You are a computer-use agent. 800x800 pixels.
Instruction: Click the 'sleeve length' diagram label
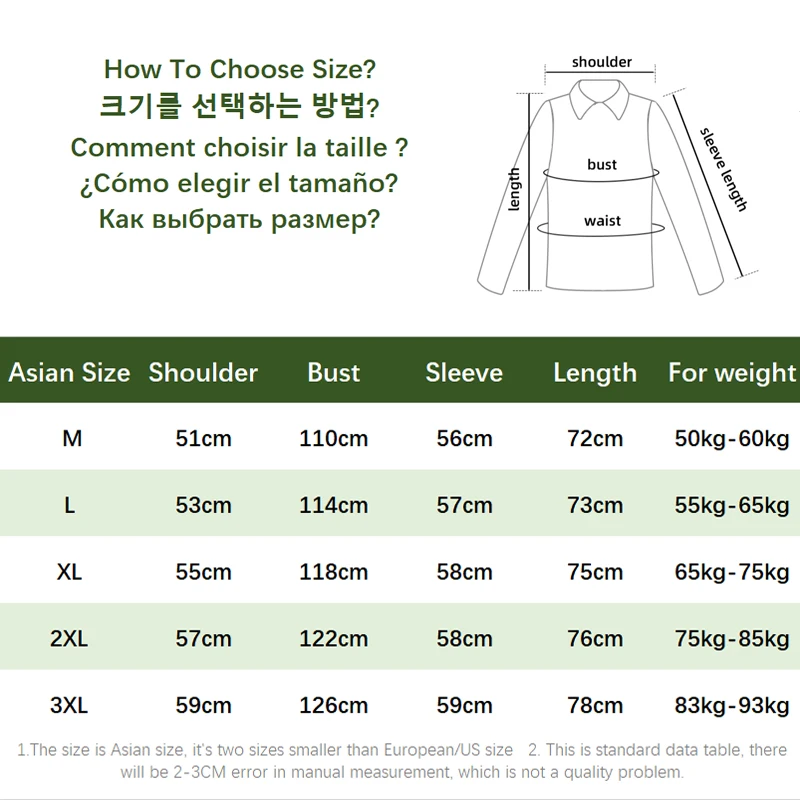[x=723, y=168]
